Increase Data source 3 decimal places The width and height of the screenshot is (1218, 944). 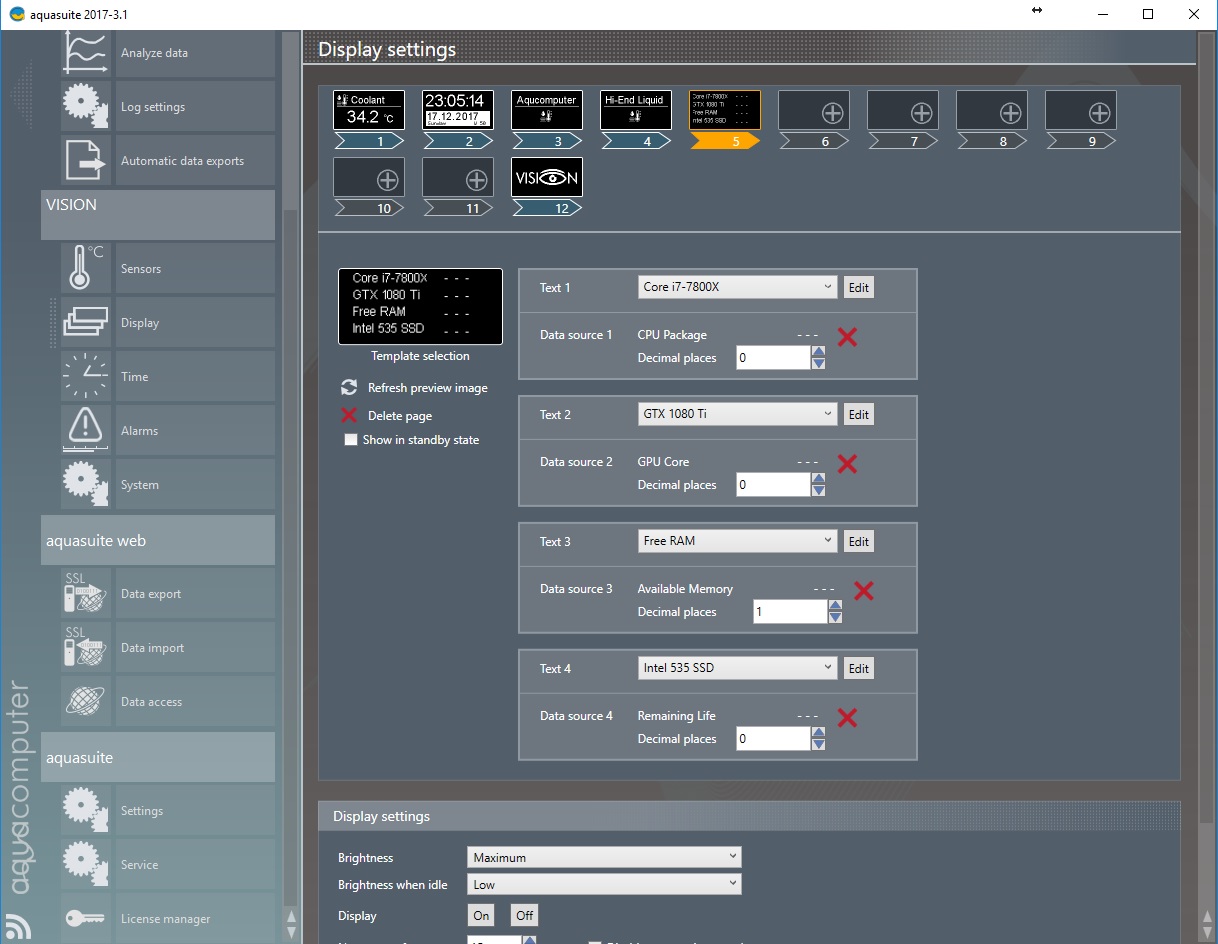[x=835, y=605]
